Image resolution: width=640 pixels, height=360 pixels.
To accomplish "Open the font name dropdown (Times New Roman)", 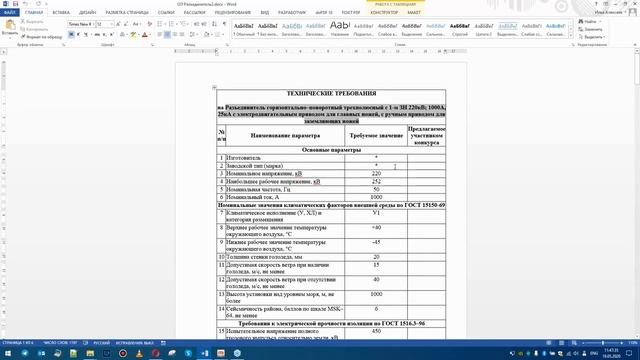I will (93, 24).
